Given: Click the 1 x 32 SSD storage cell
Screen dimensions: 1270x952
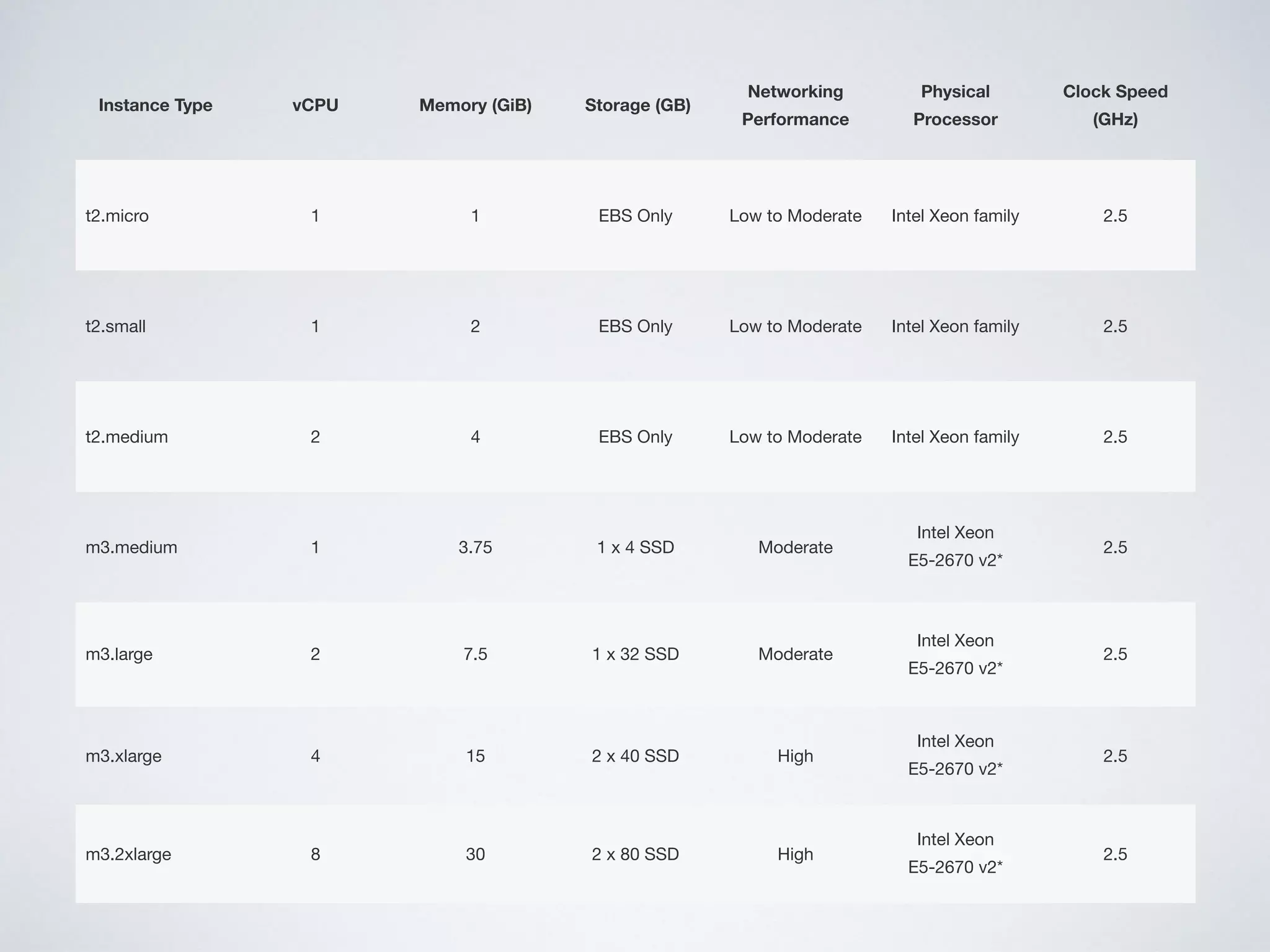Looking at the screenshot, I should click(x=636, y=654).
